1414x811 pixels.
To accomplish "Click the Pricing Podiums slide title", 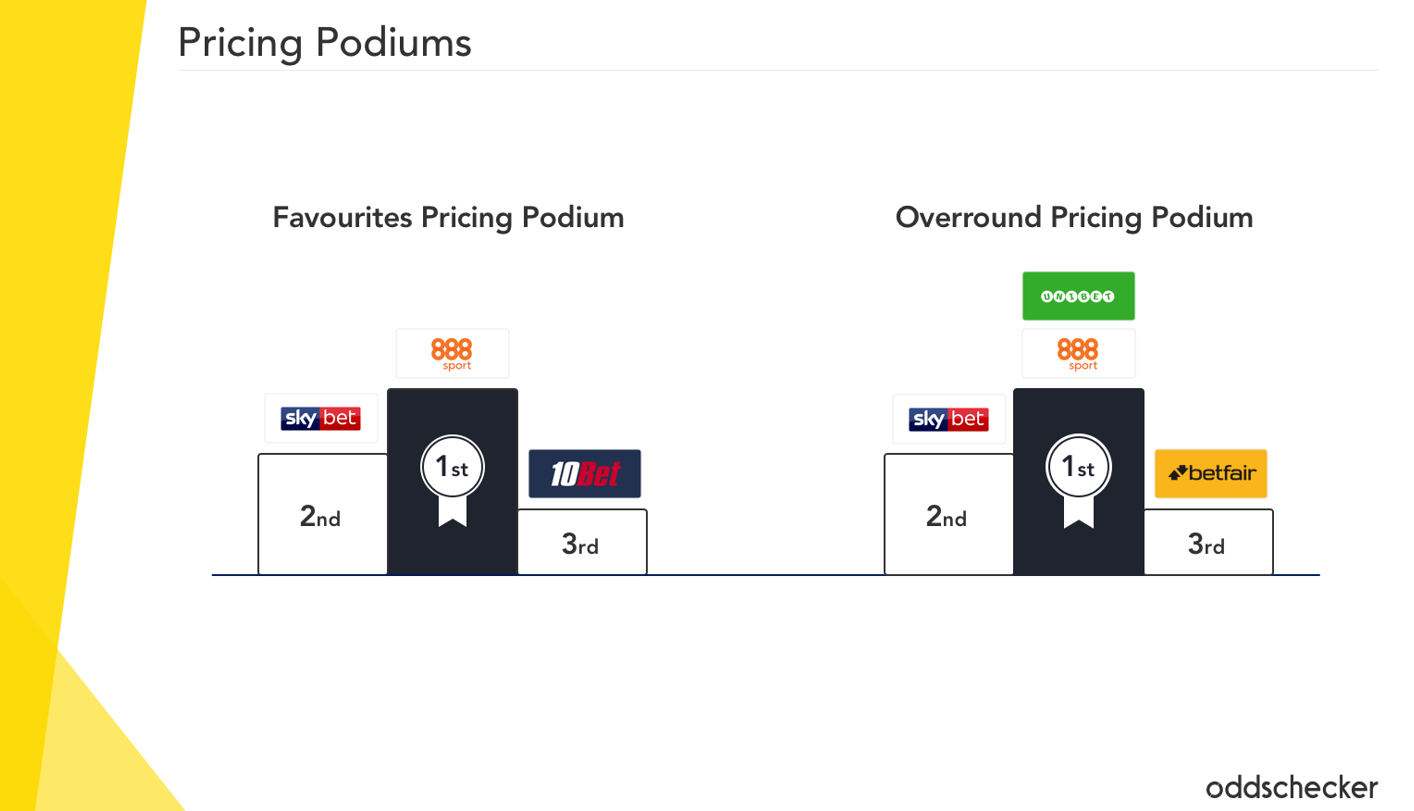I will [324, 42].
